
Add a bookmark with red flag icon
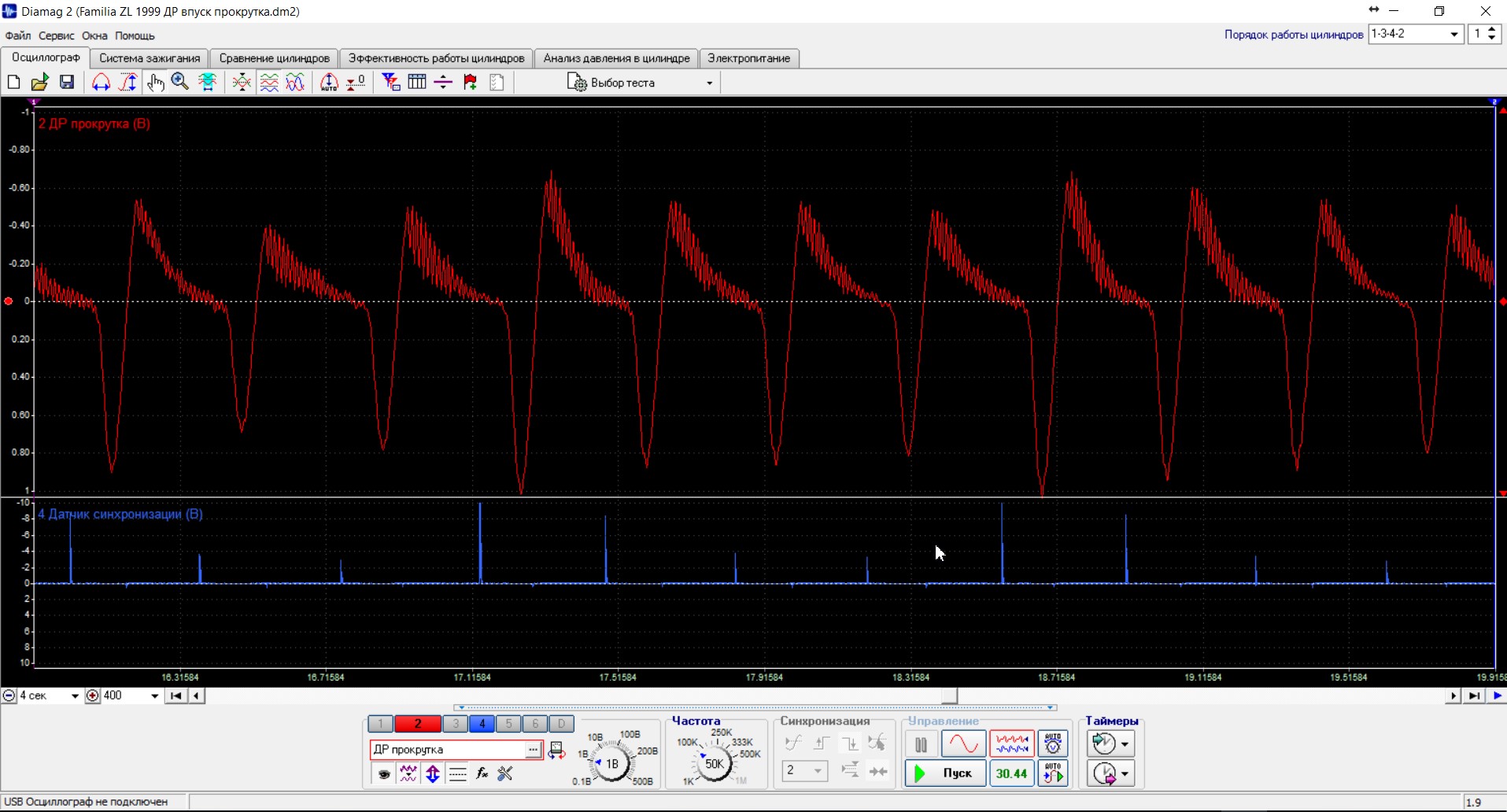coord(470,82)
